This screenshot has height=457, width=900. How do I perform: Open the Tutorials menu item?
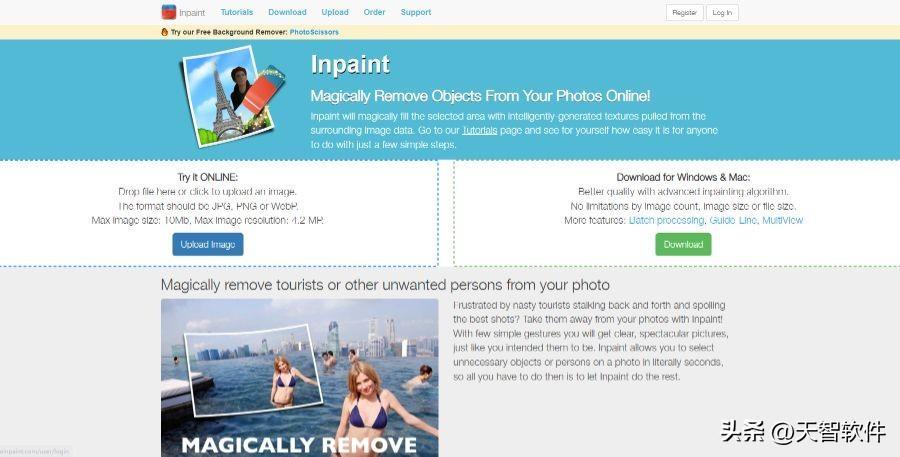point(236,12)
